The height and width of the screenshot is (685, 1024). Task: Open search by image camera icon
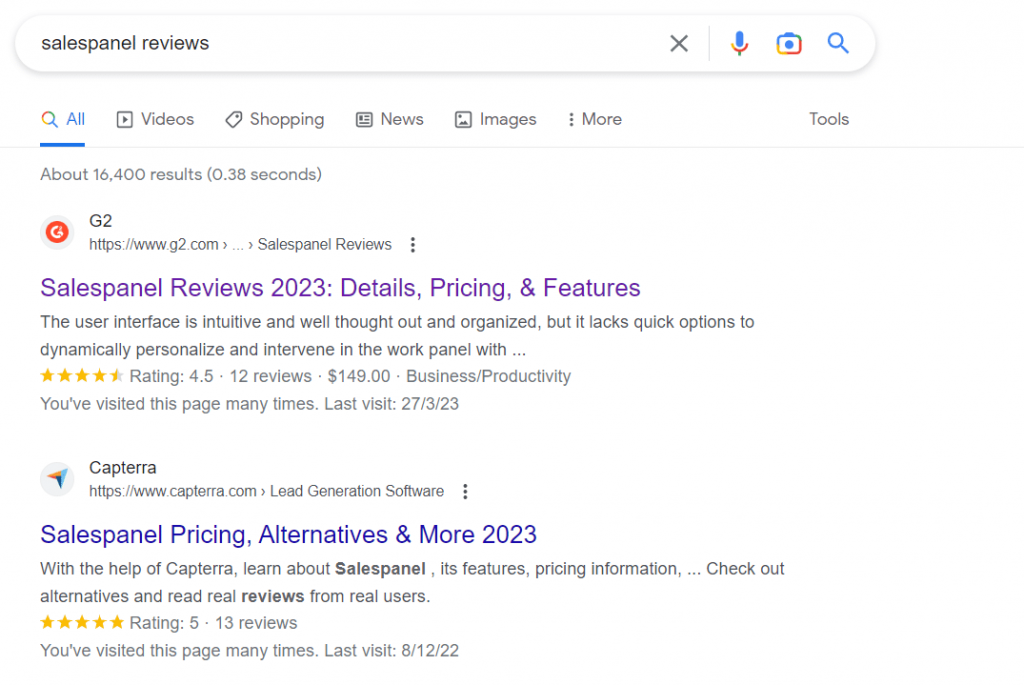click(x=788, y=44)
